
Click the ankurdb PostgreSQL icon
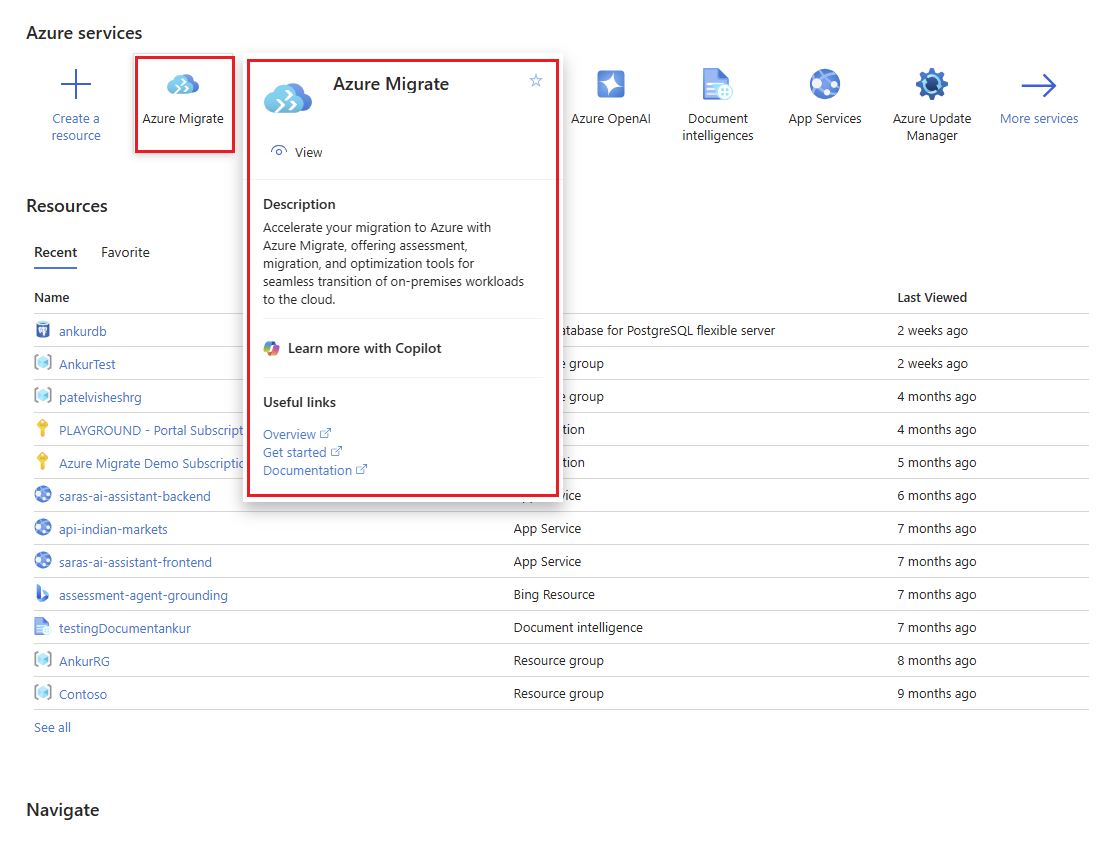pos(43,330)
